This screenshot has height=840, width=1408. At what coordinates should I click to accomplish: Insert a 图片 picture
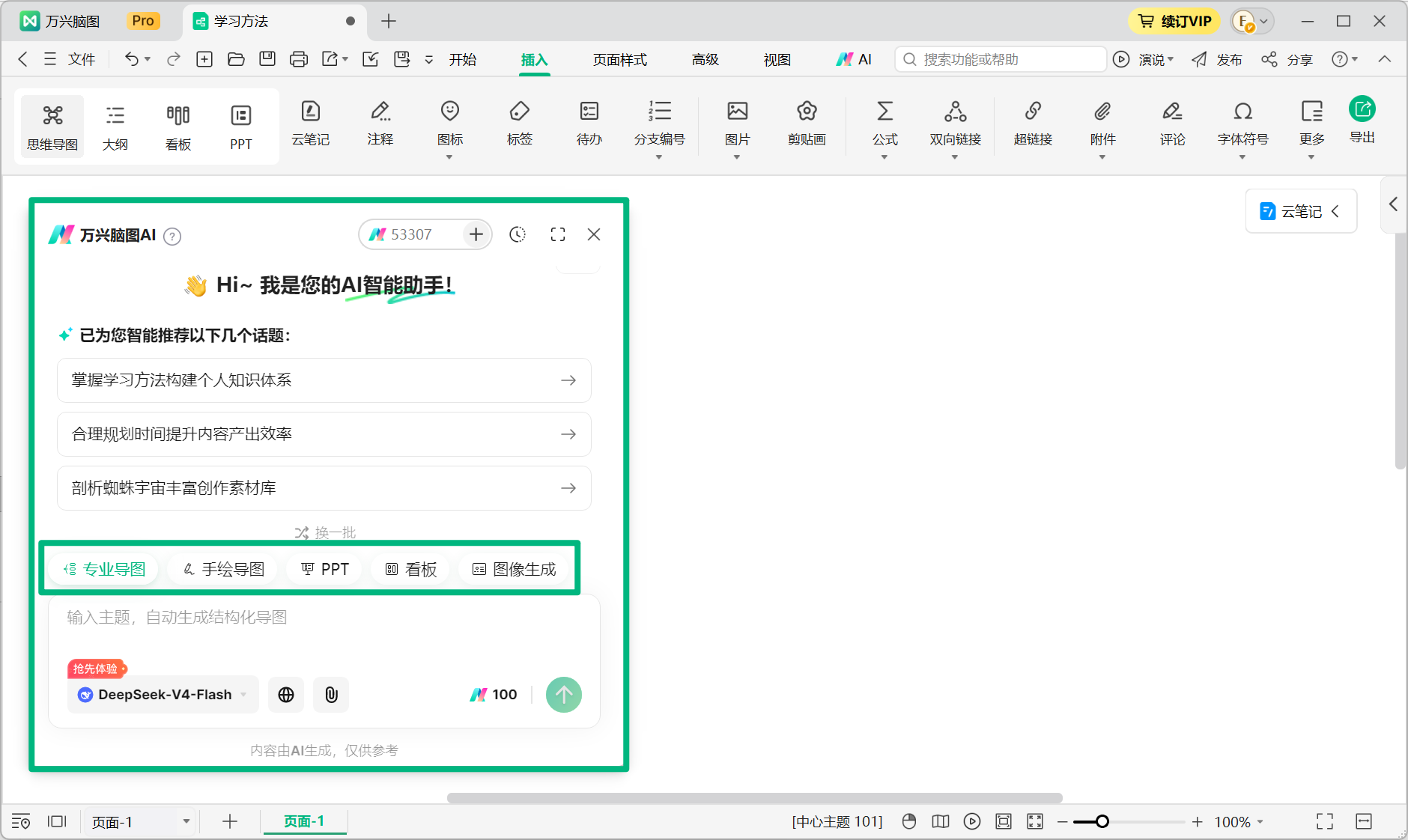point(737,129)
